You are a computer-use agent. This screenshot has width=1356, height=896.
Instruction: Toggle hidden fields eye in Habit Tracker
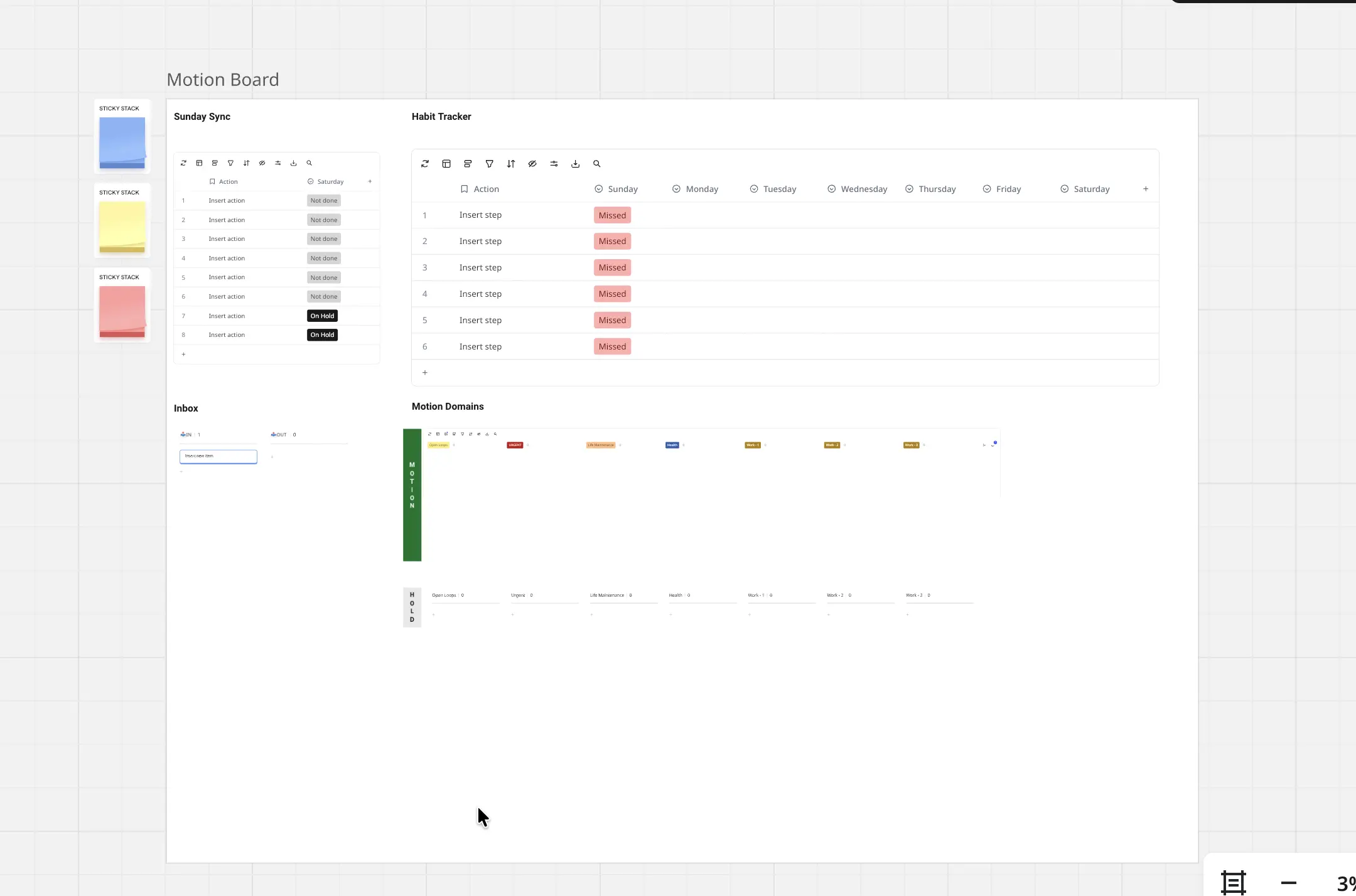(x=532, y=164)
